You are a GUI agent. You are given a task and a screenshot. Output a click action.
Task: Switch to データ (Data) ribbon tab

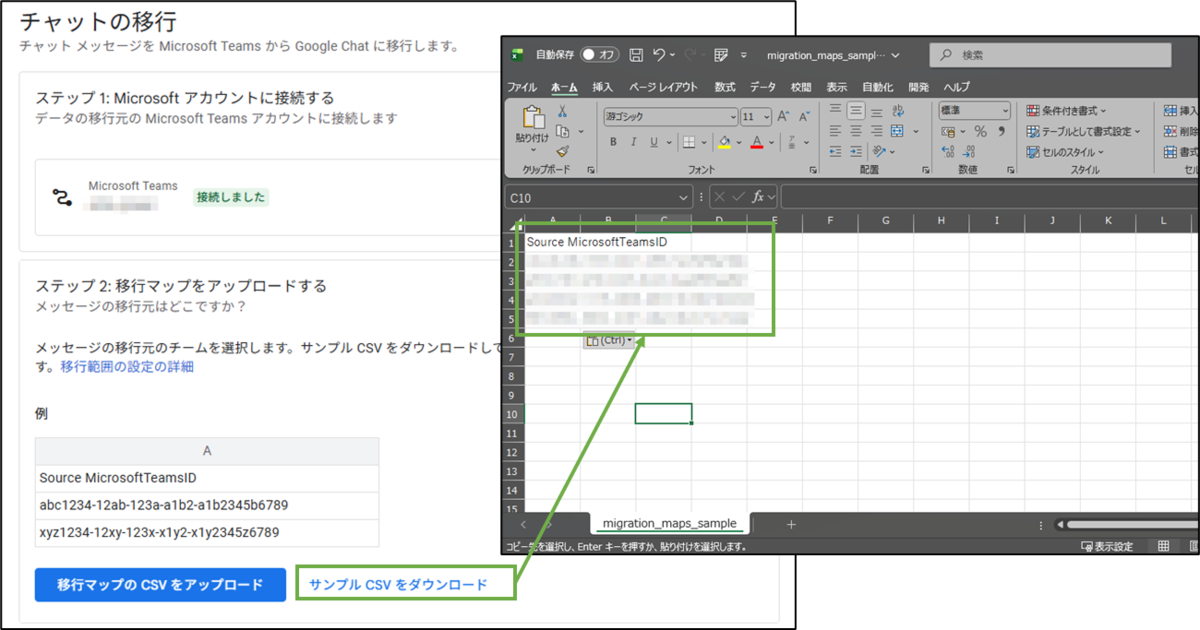(x=763, y=87)
